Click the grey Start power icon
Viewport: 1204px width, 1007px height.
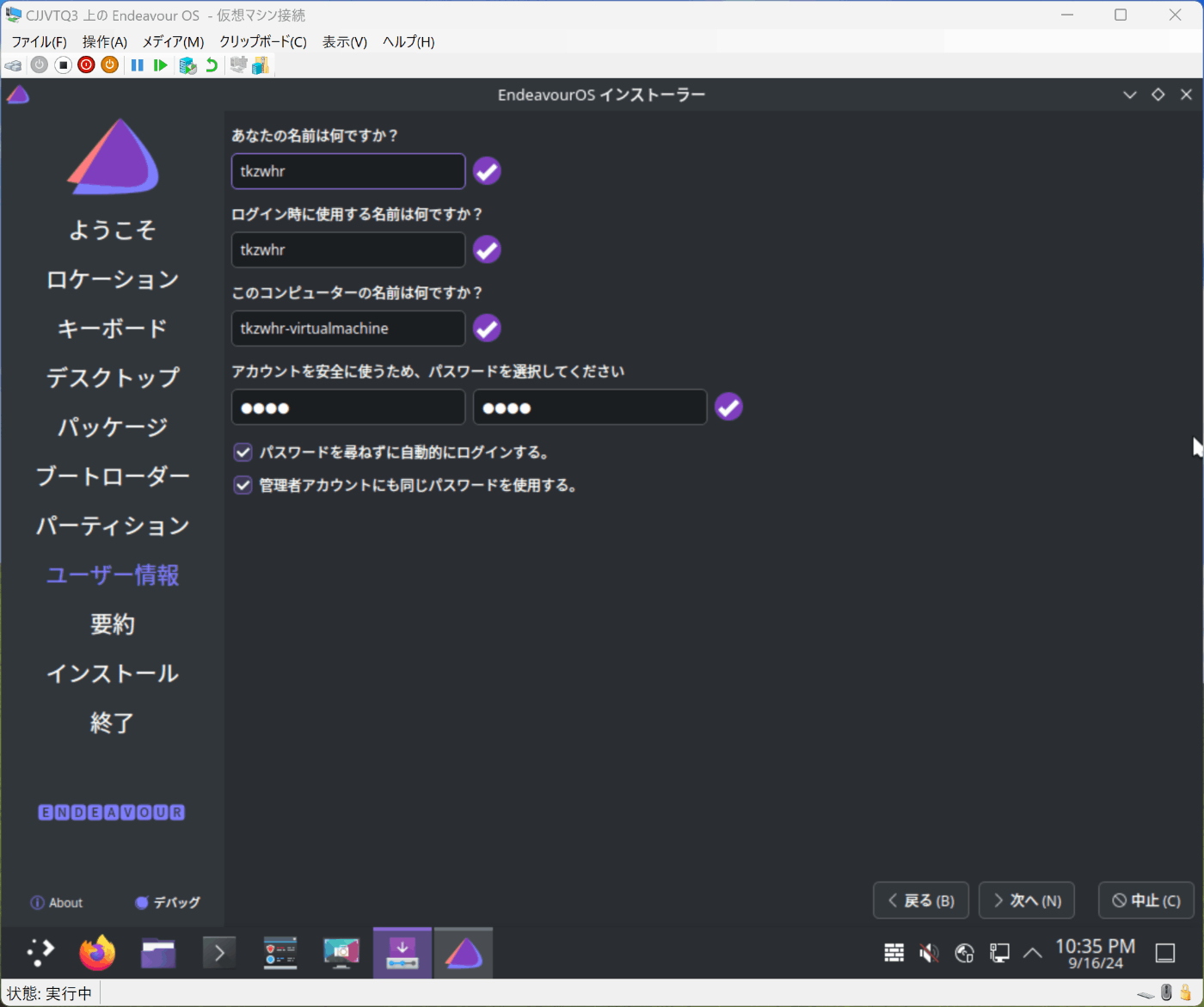pyautogui.click(x=40, y=64)
